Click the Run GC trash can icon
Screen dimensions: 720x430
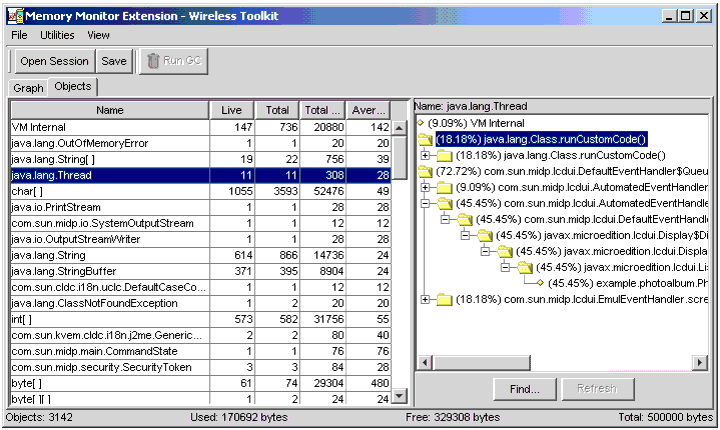pos(153,61)
